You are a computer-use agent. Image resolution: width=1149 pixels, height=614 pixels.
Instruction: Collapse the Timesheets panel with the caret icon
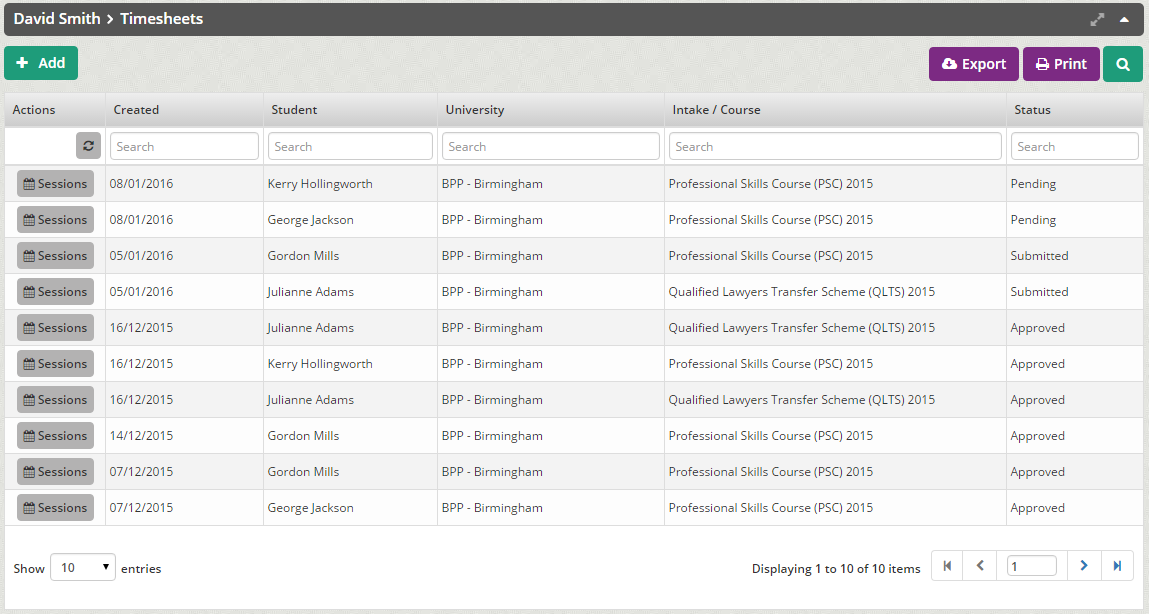pyautogui.click(x=1124, y=19)
